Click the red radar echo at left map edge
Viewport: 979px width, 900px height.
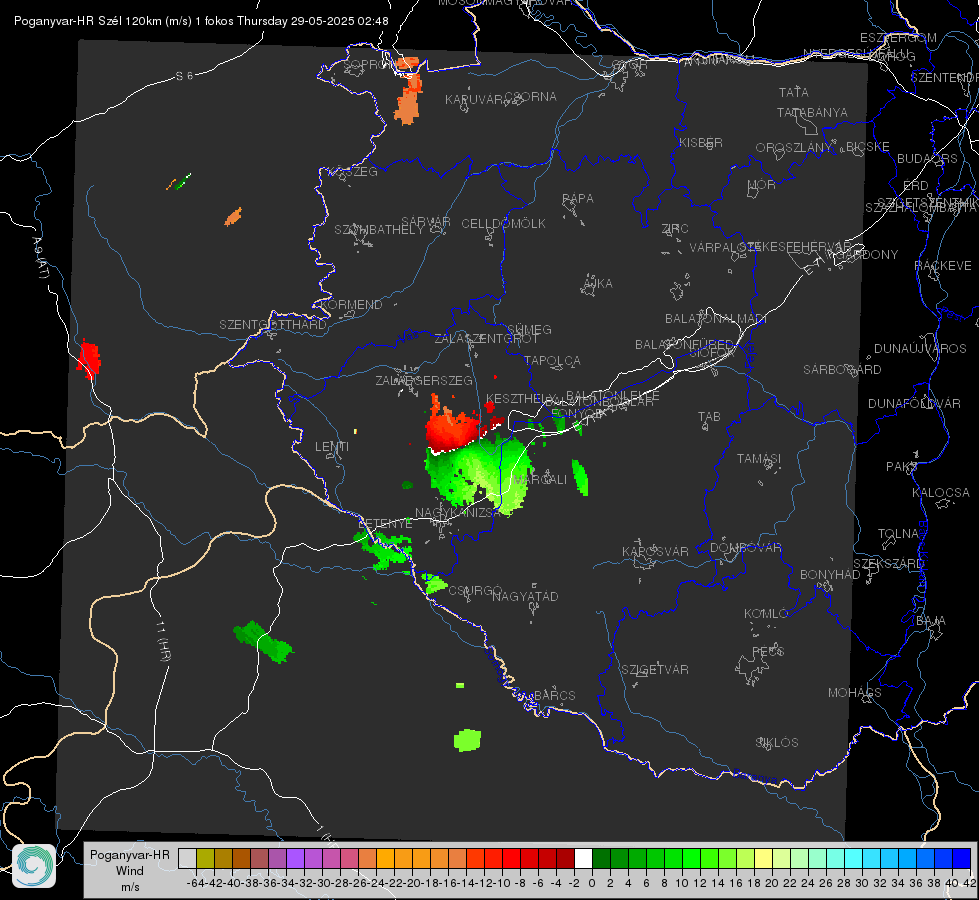click(x=89, y=360)
